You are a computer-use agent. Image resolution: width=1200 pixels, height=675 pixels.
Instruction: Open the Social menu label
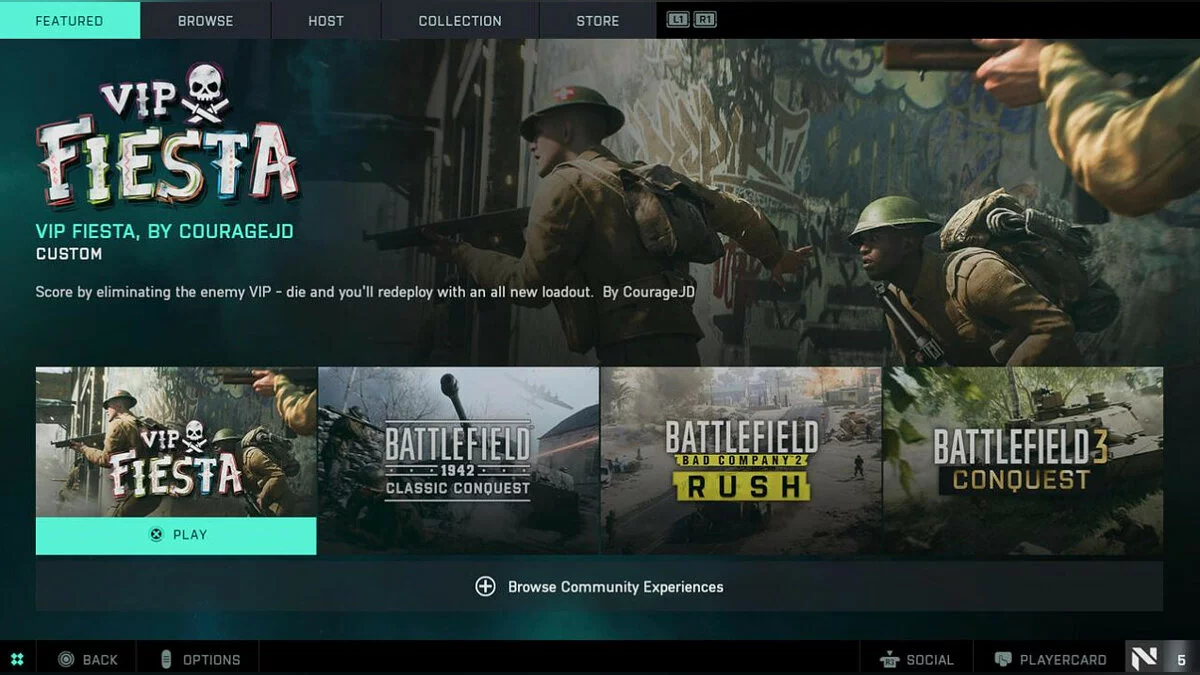pos(930,660)
